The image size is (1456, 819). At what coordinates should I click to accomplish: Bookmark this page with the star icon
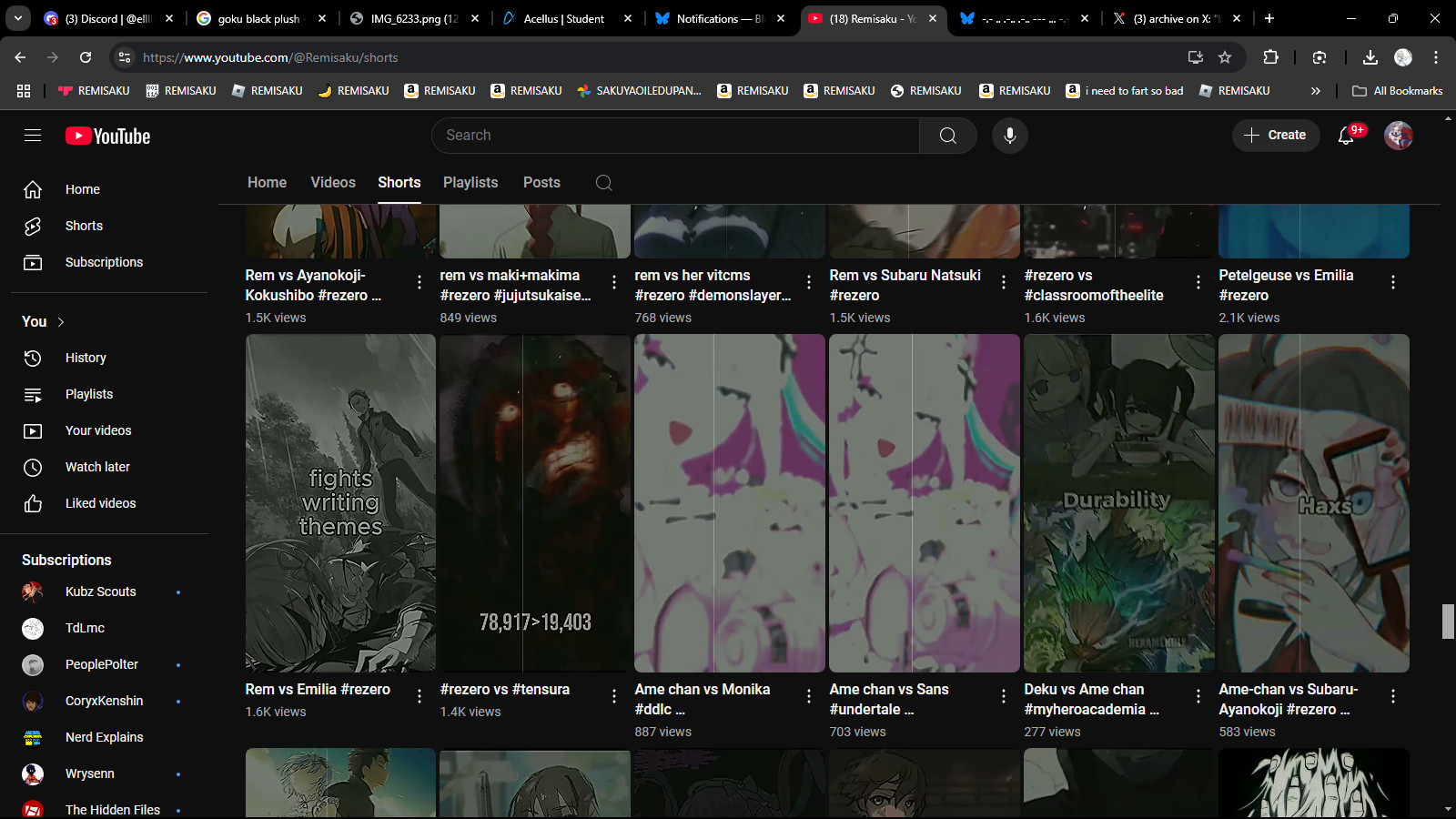click(x=1225, y=57)
